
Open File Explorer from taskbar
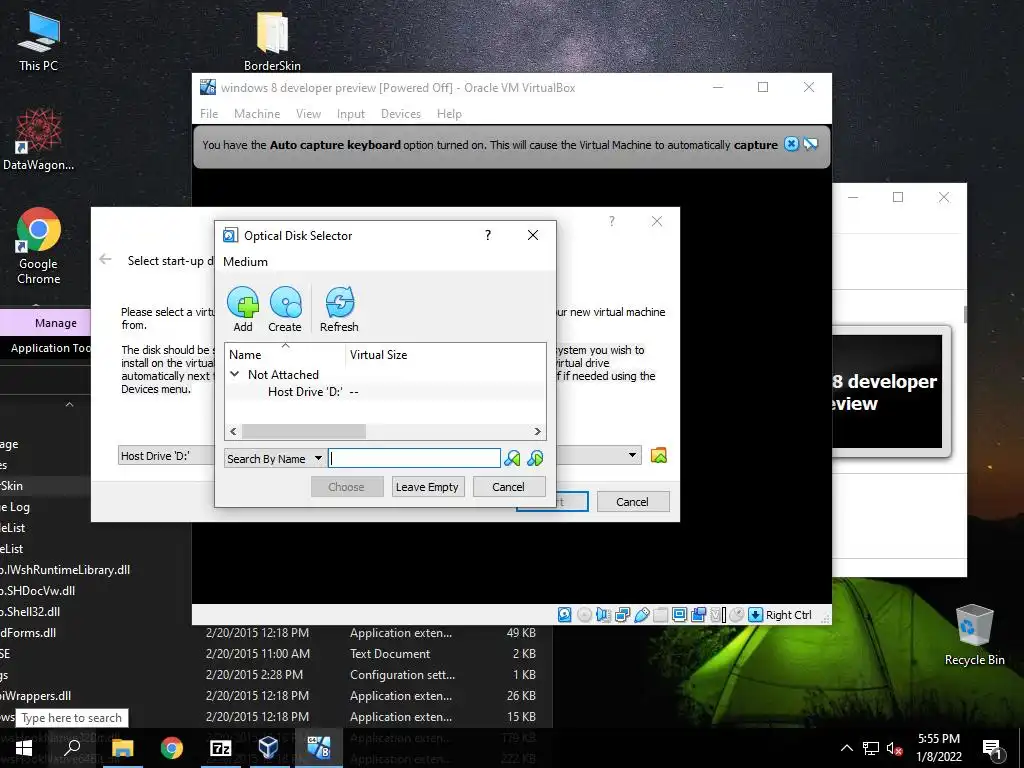(x=122, y=748)
